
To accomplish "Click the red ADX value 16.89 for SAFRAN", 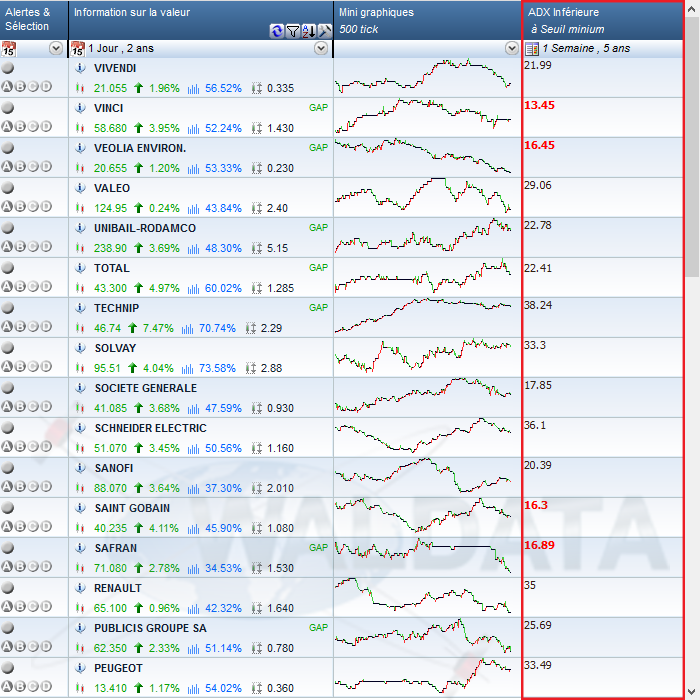I will pyautogui.click(x=539, y=545).
